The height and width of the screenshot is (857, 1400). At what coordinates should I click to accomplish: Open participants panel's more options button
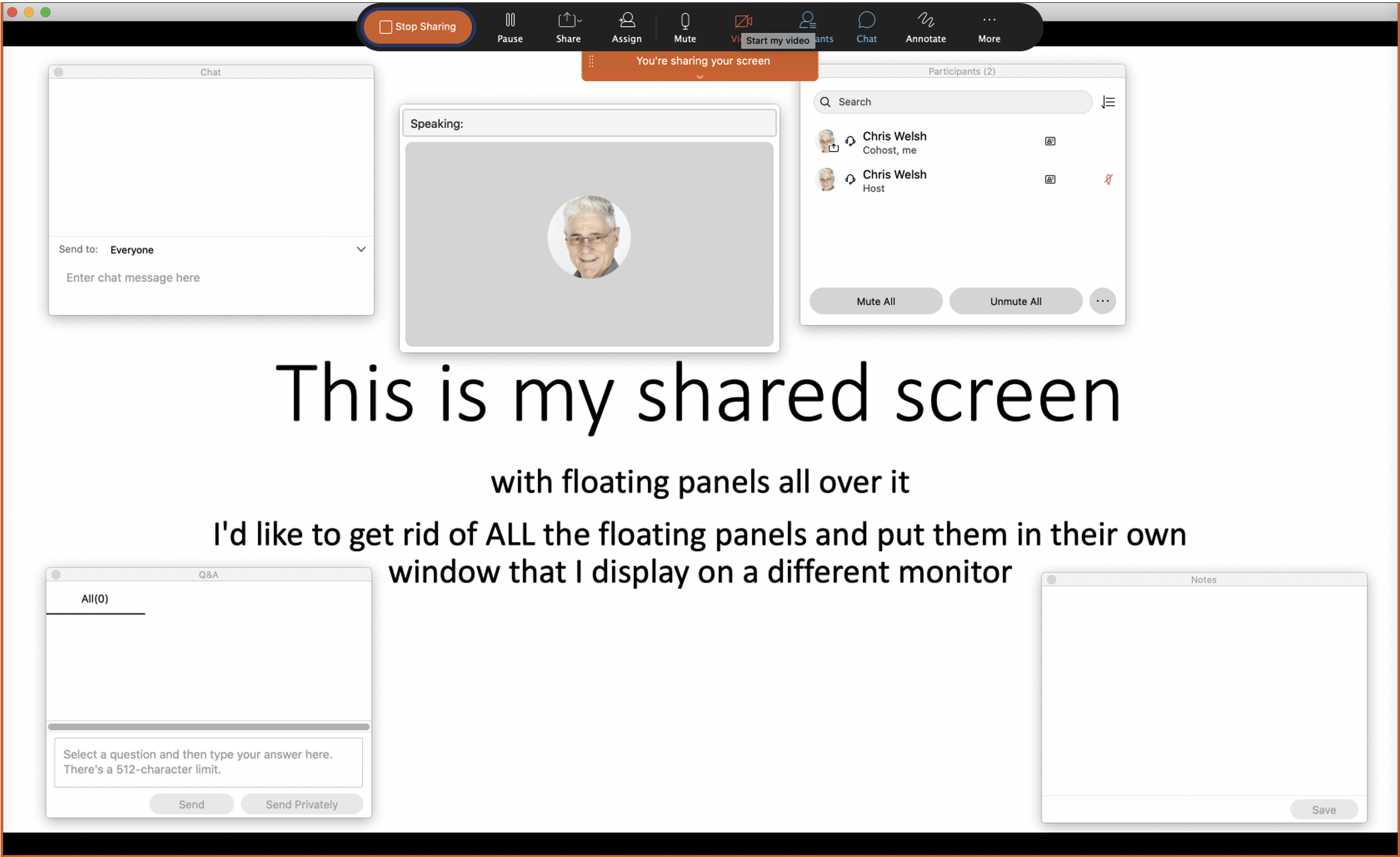(1102, 301)
